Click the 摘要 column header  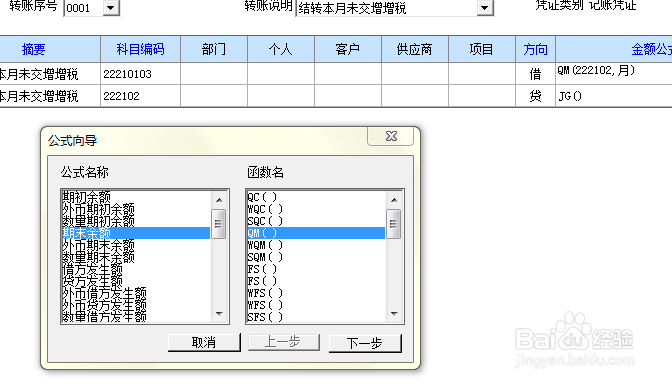[x=49, y=49]
